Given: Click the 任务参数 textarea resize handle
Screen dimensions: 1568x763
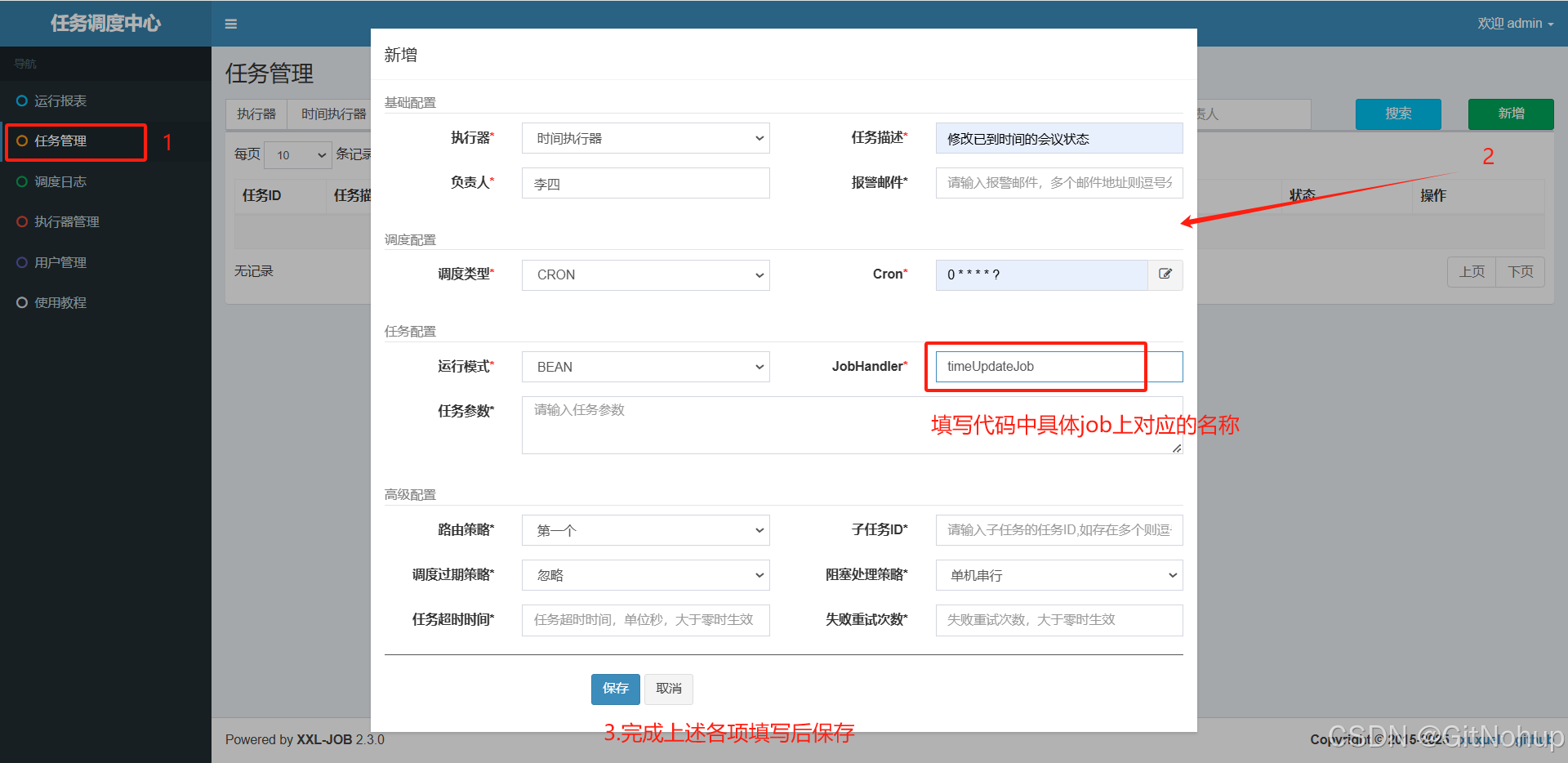Looking at the screenshot, I should [1177, 448].
